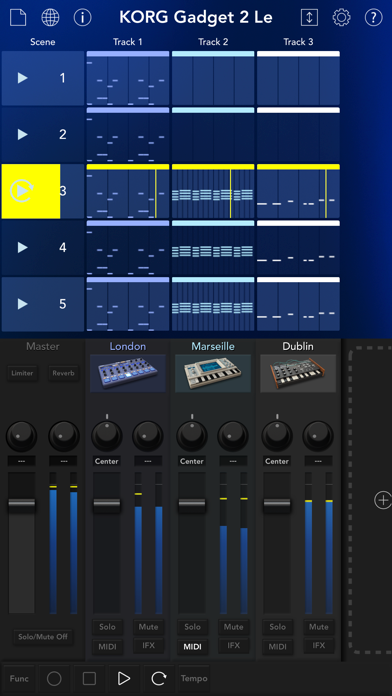392x696 pixels.
Task: Solo the London track
Action: click(x=107, y=627)
